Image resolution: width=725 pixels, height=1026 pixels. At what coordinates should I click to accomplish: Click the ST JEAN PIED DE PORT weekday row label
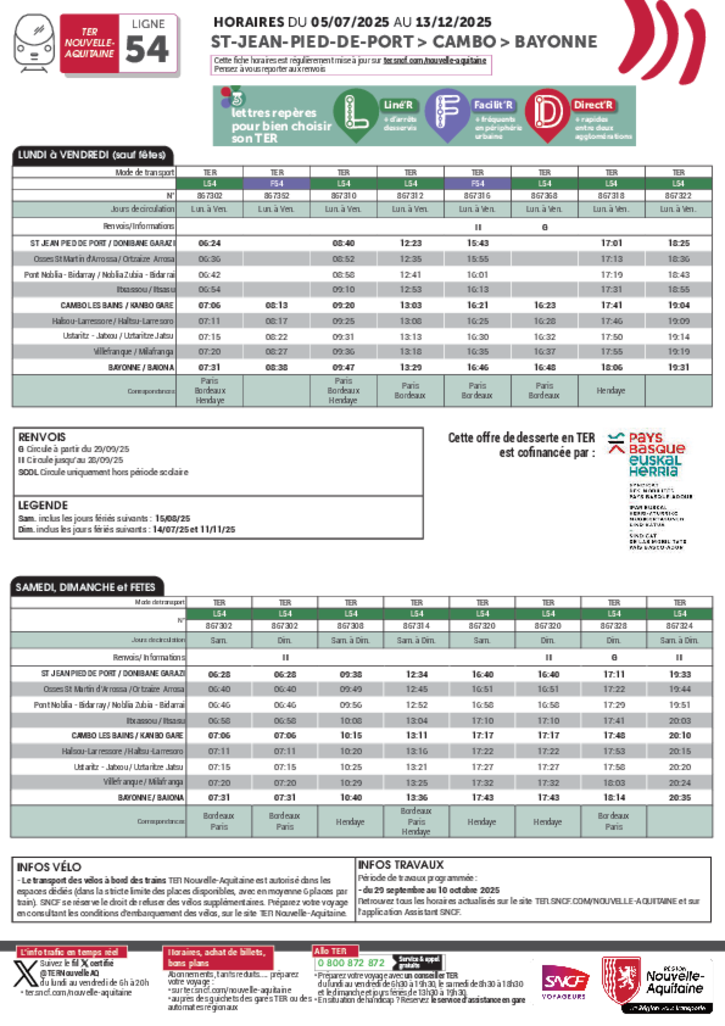coord(94,243)
